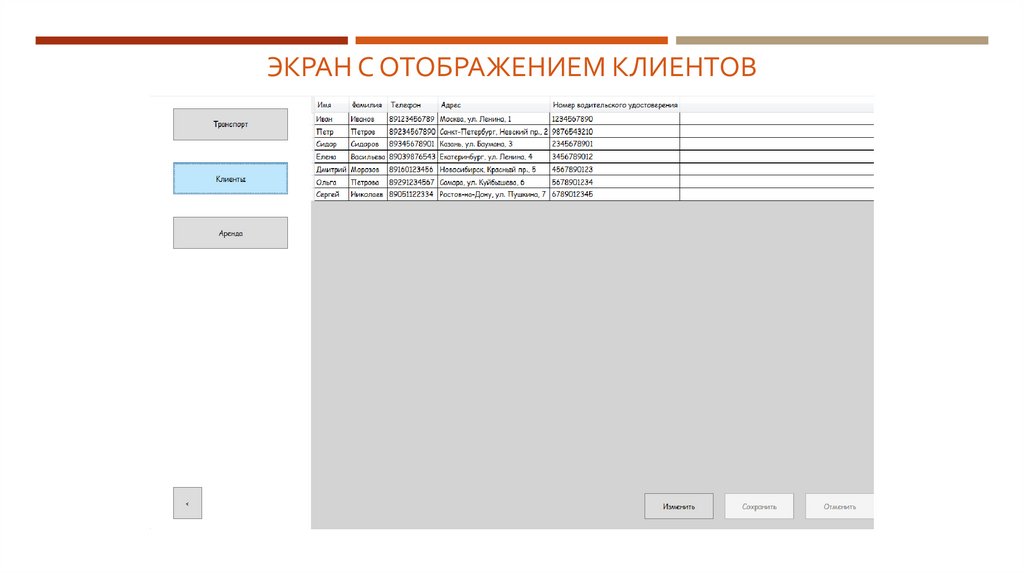The width and height of the screenshot is (1024, 574).
Task: Click address Новосибирск, Красный пр., 5
Action: tap(493, 169)
